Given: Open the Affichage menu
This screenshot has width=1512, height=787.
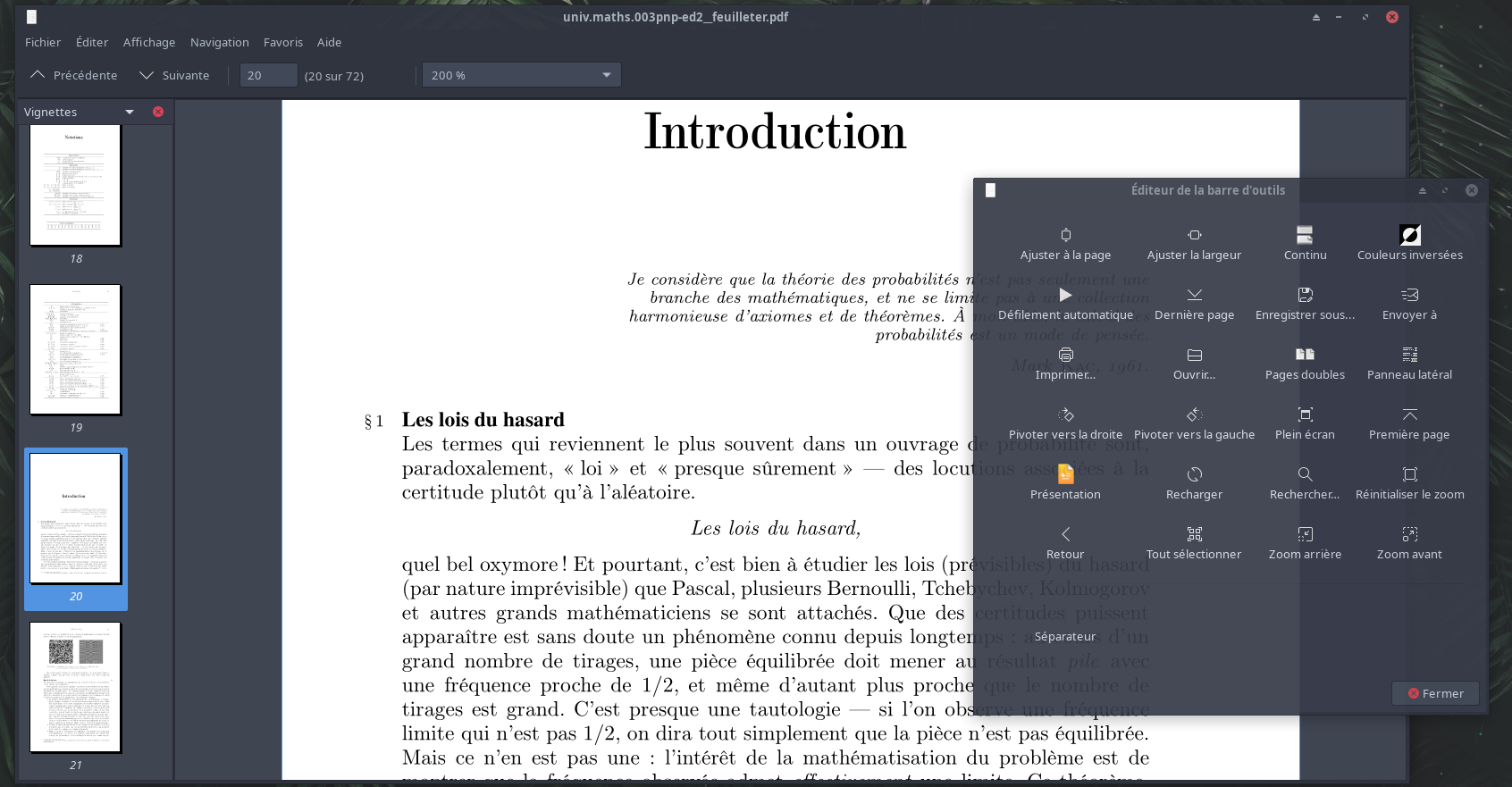Looking at the screenshot, I should pyautogui.click(x=149, y=42).
